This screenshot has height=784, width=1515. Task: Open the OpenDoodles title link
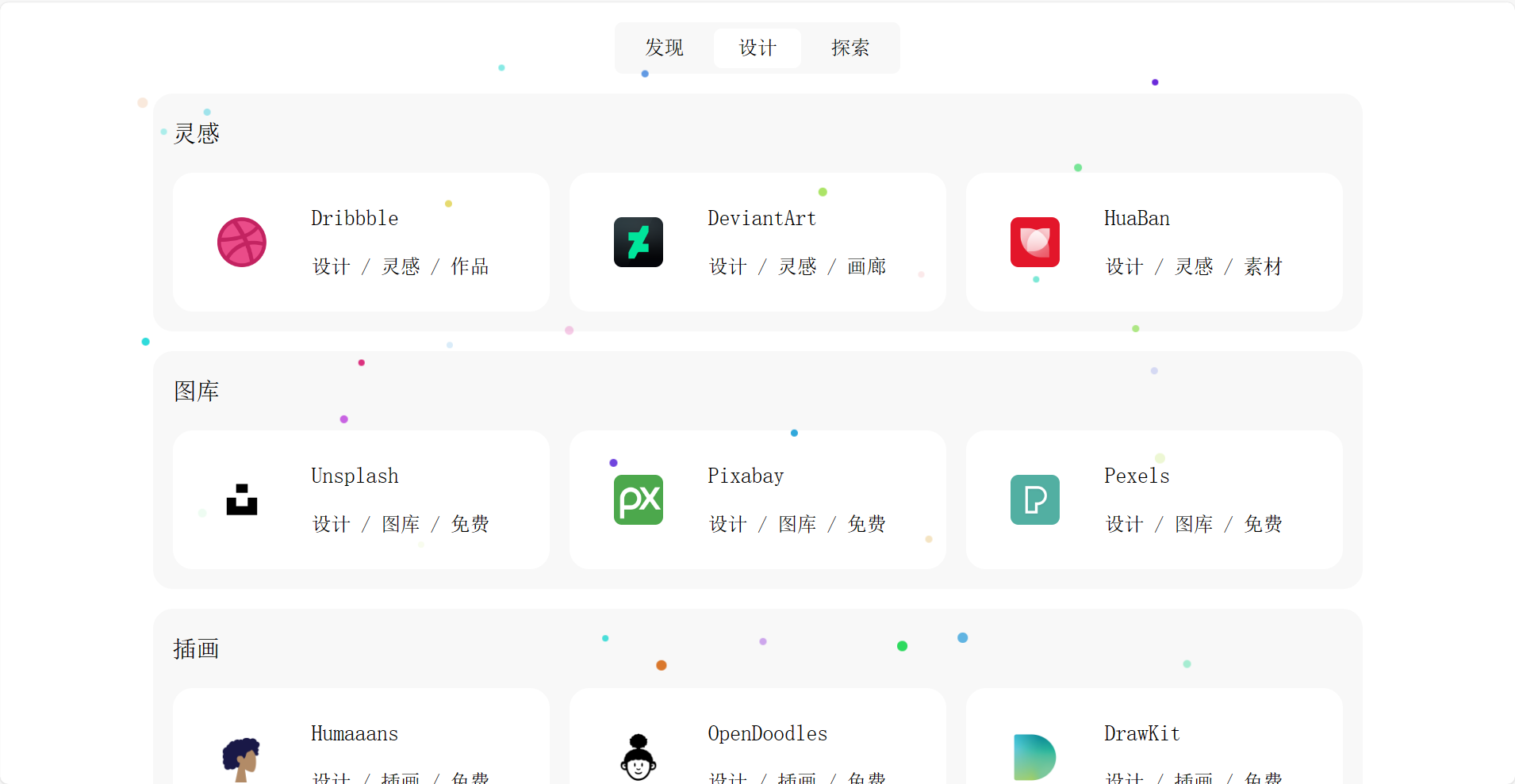767,734
